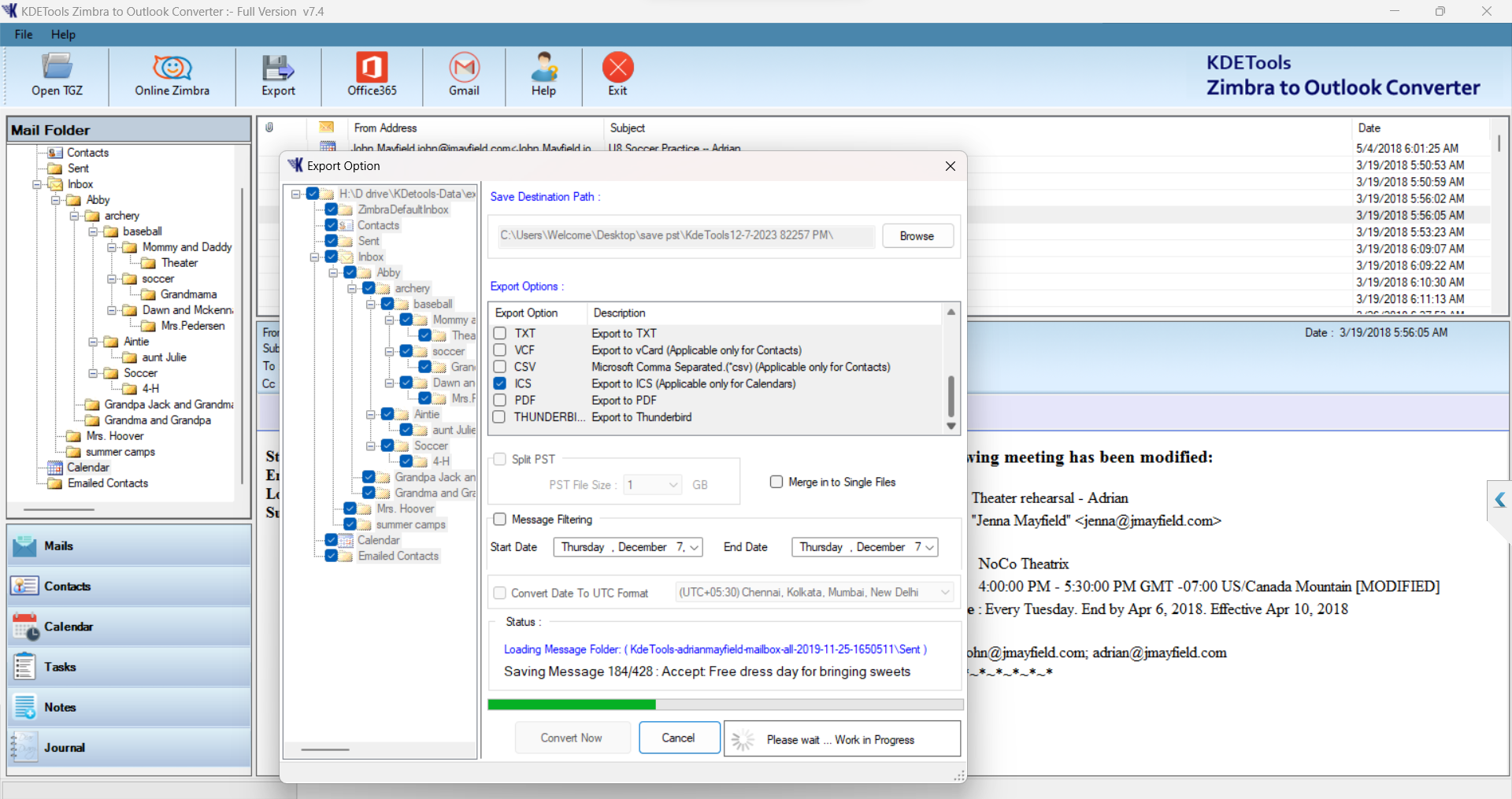The image size is (1512, 799).
Task: Click the conversion progress bar
Action: pyautogui.click(x=725, y=705)
